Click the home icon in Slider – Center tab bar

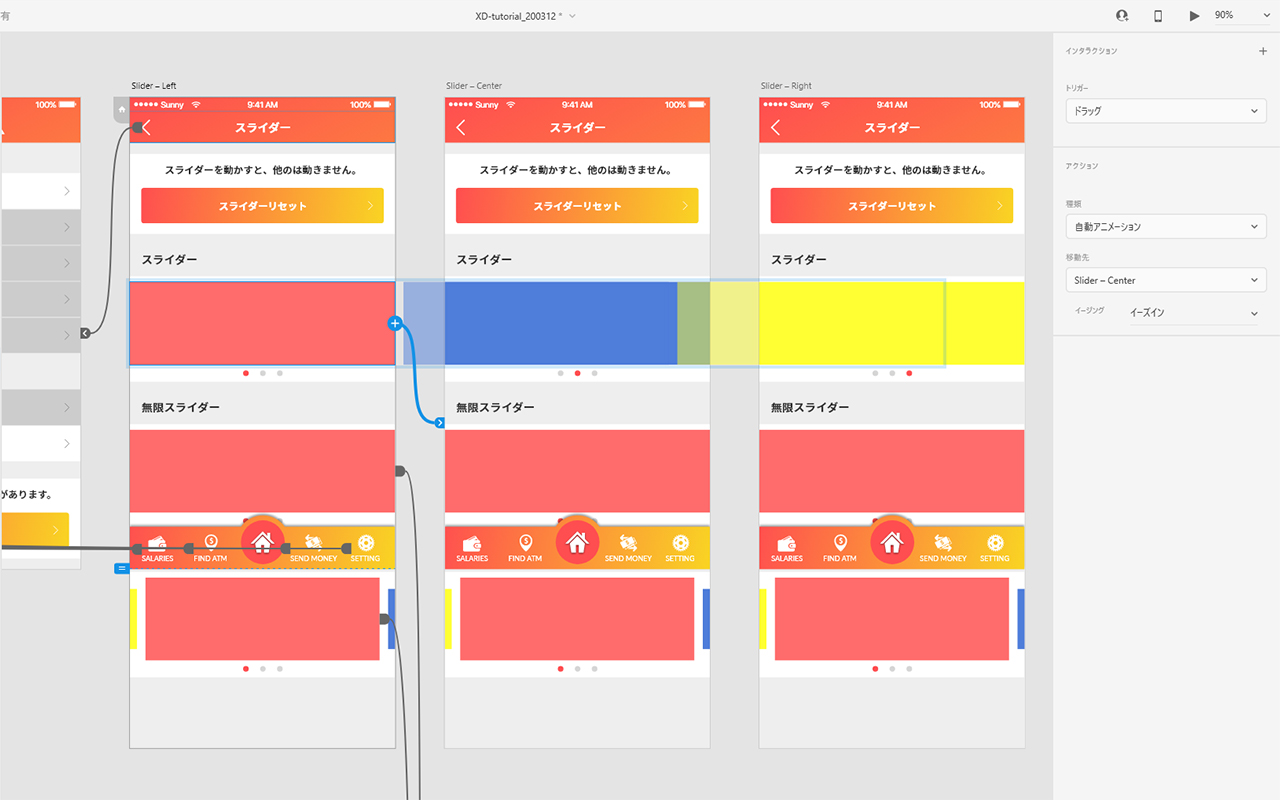(x=577, y=542)
